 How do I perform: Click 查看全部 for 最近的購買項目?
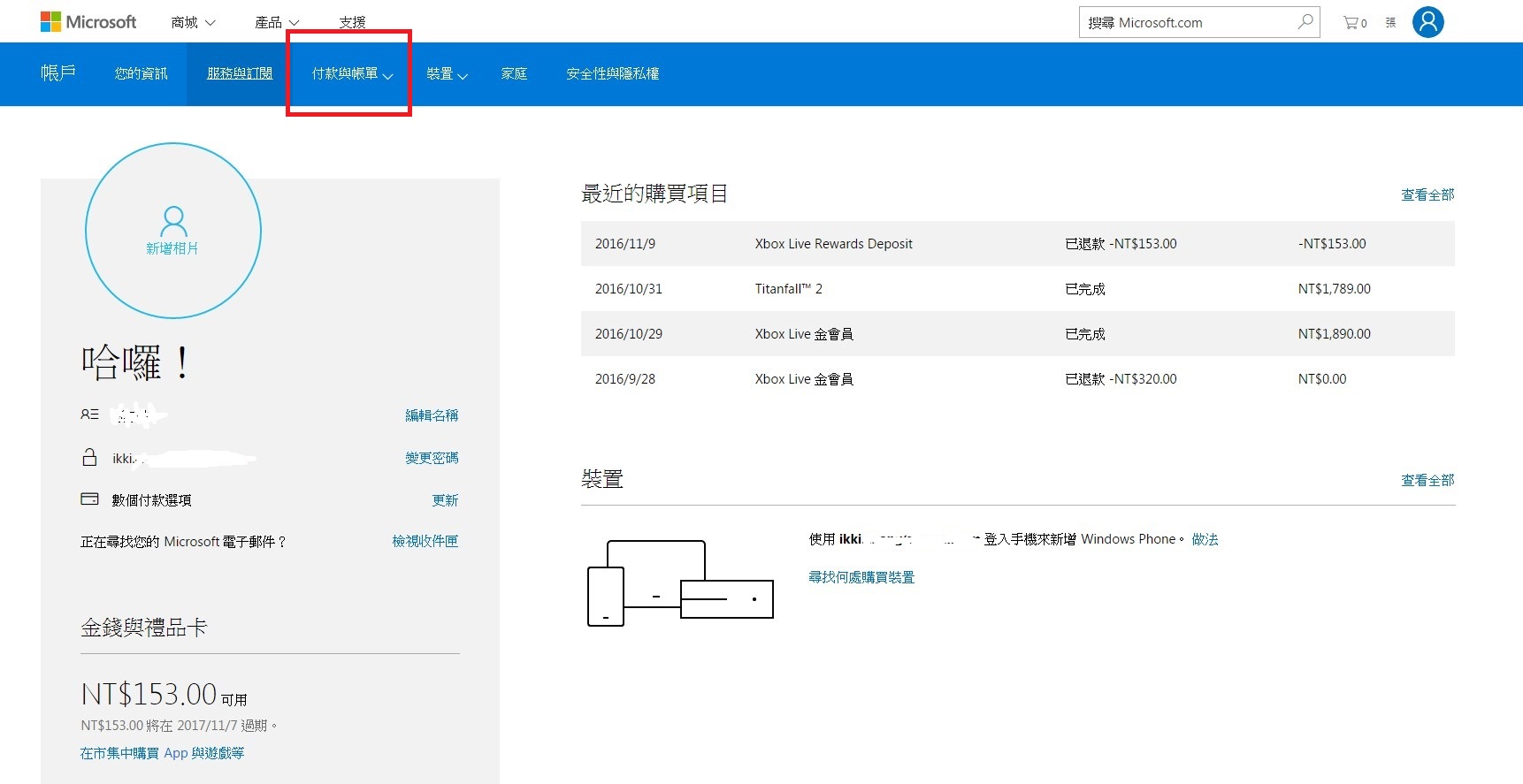pyautogui.click(x=1427, y=194)
